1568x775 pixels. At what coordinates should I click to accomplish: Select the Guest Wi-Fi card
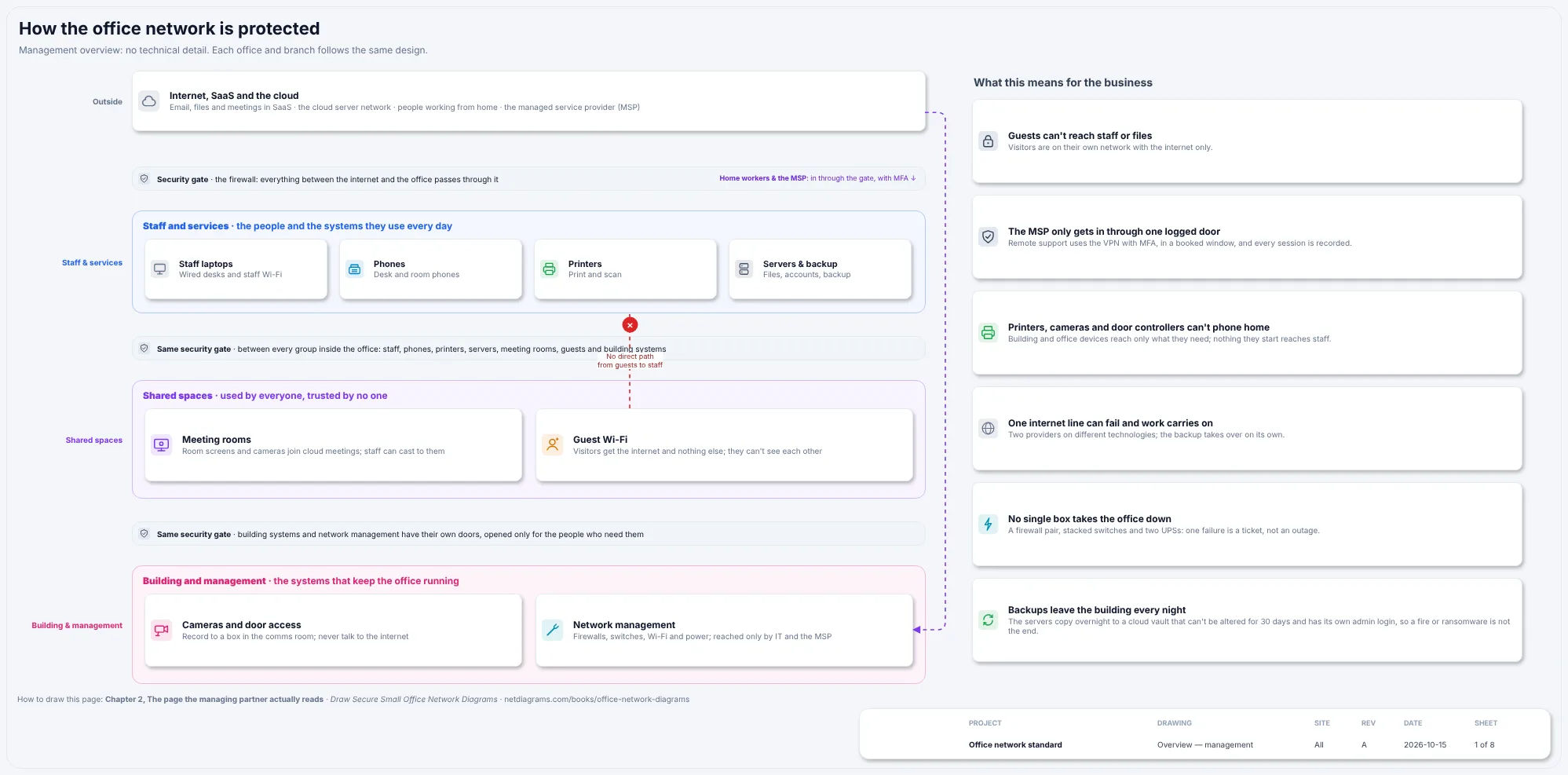coord(725,445)
